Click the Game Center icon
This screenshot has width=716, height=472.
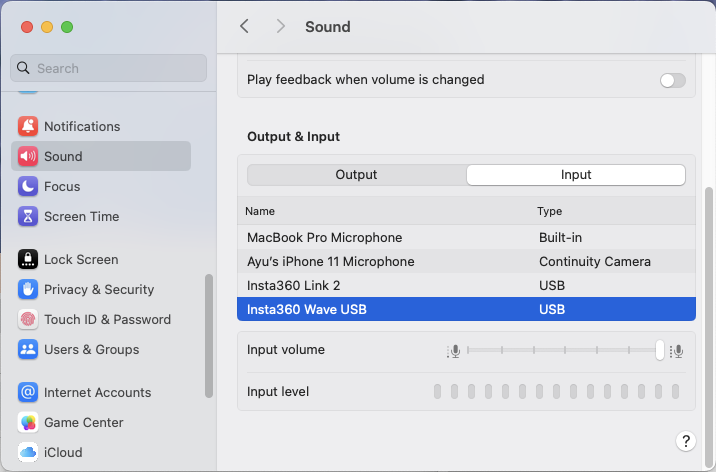(x=28, y=422)
